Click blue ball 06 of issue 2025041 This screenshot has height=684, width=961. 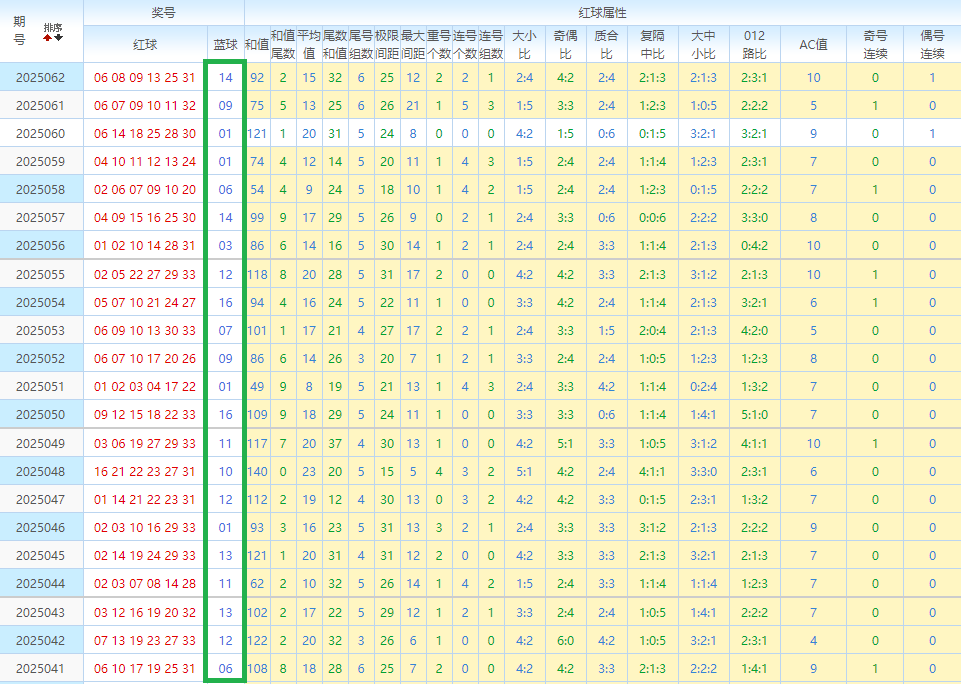225,669
